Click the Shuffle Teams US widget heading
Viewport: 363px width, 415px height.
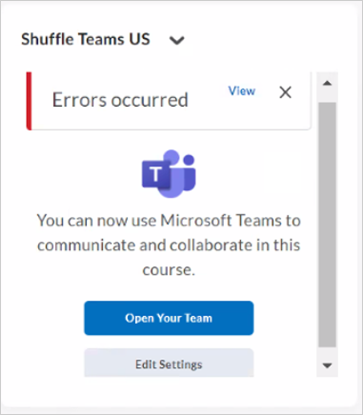[86, 39]
